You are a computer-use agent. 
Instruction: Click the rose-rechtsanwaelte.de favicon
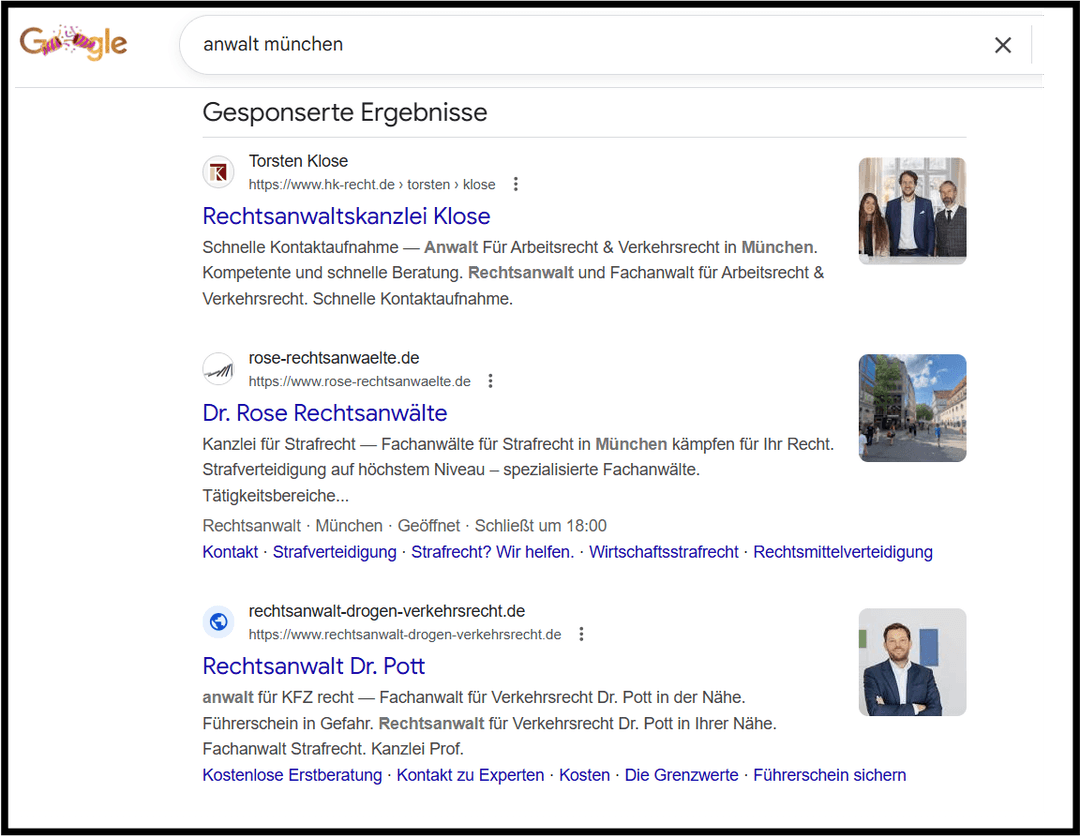point(218,368)
